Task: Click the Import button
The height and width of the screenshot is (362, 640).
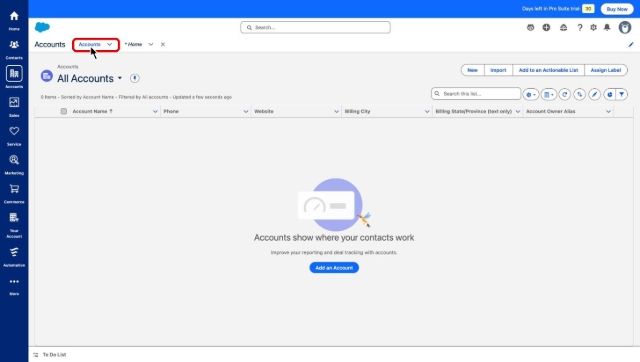Action: [498, 70]
